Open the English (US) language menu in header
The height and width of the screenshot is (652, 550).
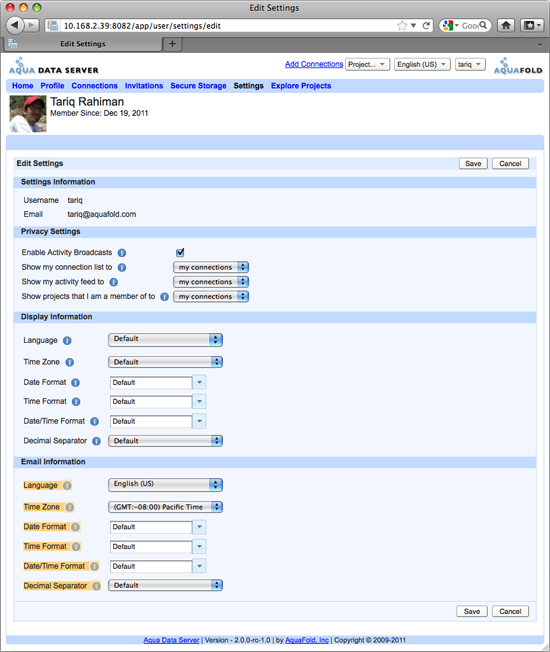click(422, 64)
